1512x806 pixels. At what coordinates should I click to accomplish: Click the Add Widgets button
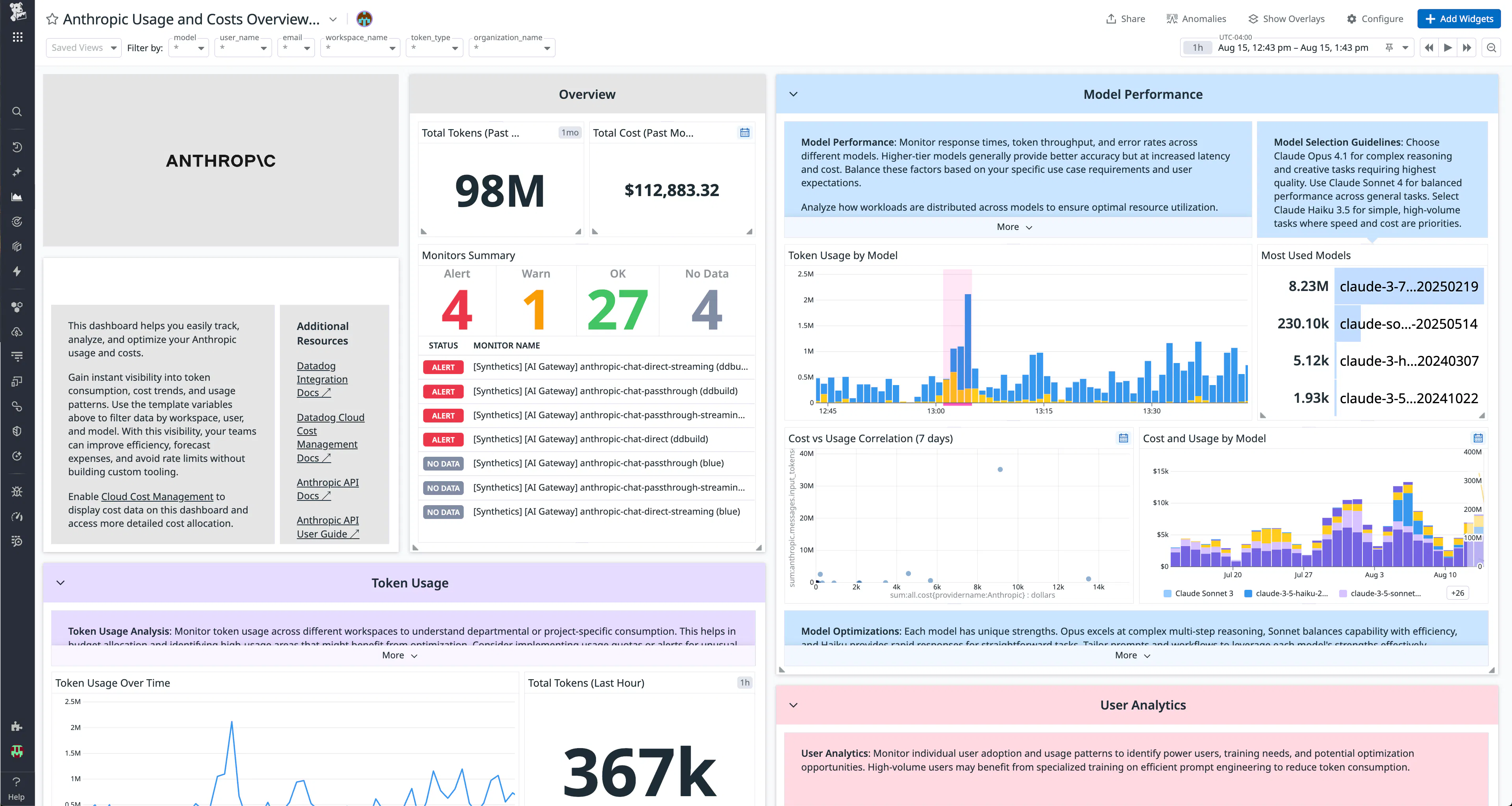coord(1459,19)
